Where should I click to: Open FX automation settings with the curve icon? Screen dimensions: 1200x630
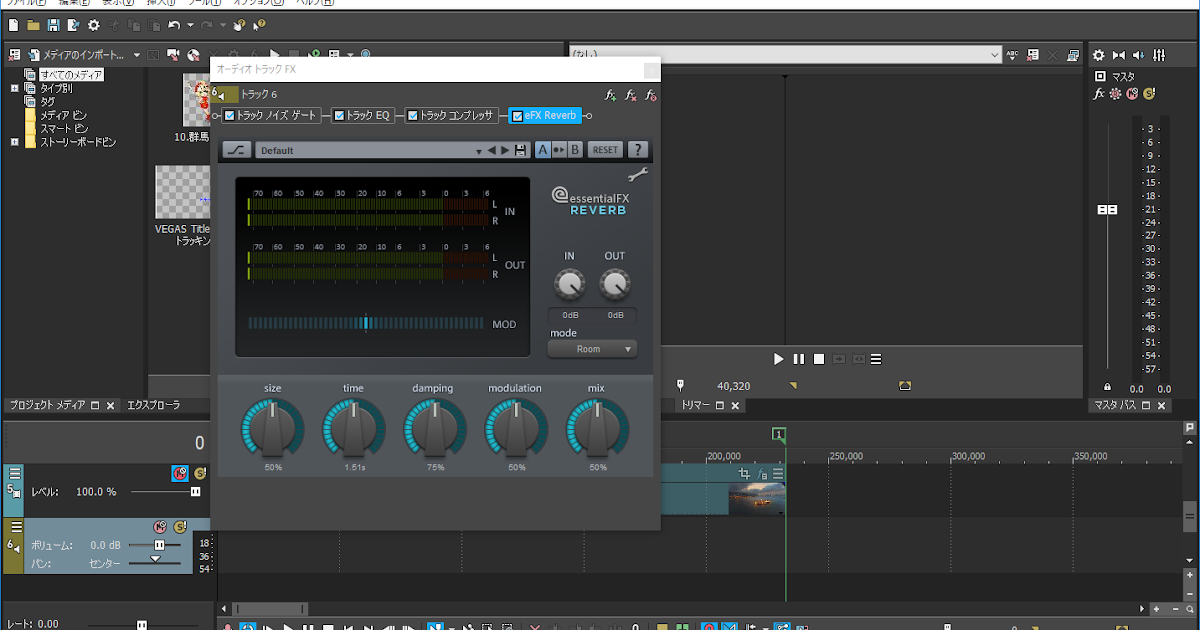tap(238, 149)
